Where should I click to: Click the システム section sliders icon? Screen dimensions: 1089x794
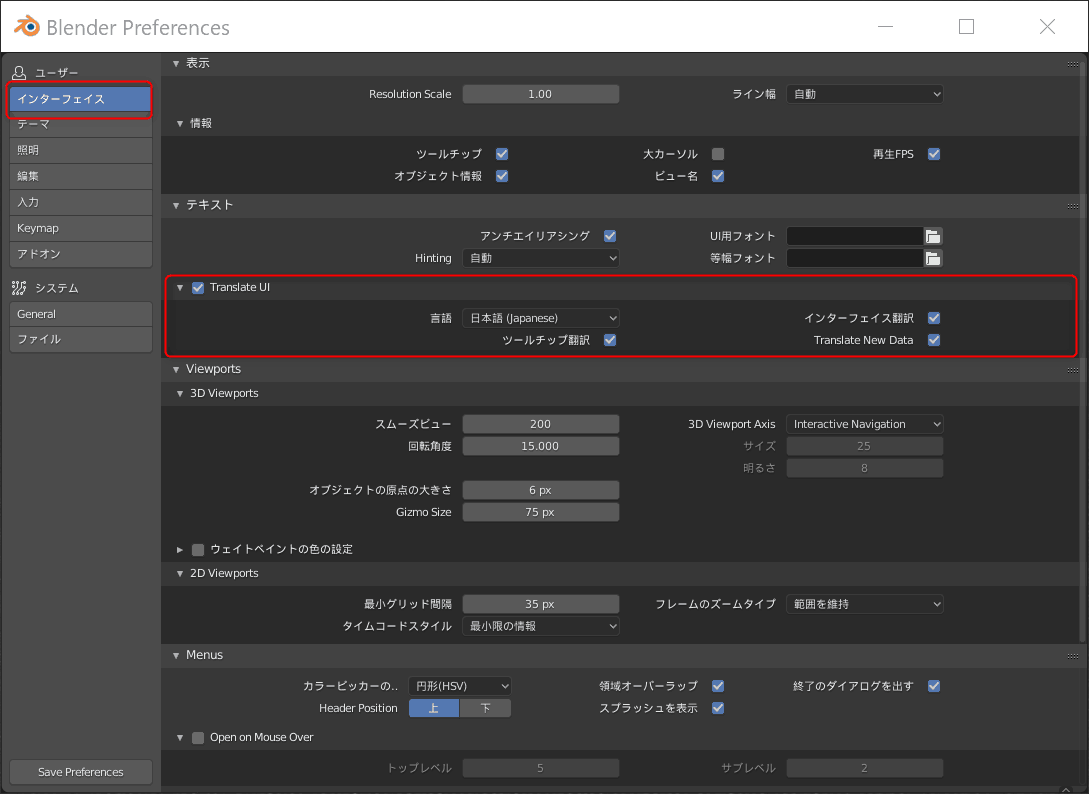tap(19, 288)
